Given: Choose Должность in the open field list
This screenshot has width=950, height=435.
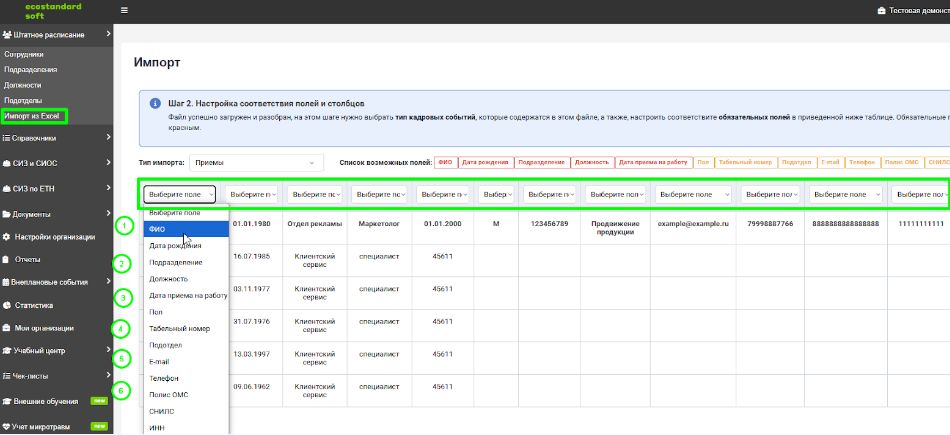Looking at the screenshot, I should (x=187, y=279).
